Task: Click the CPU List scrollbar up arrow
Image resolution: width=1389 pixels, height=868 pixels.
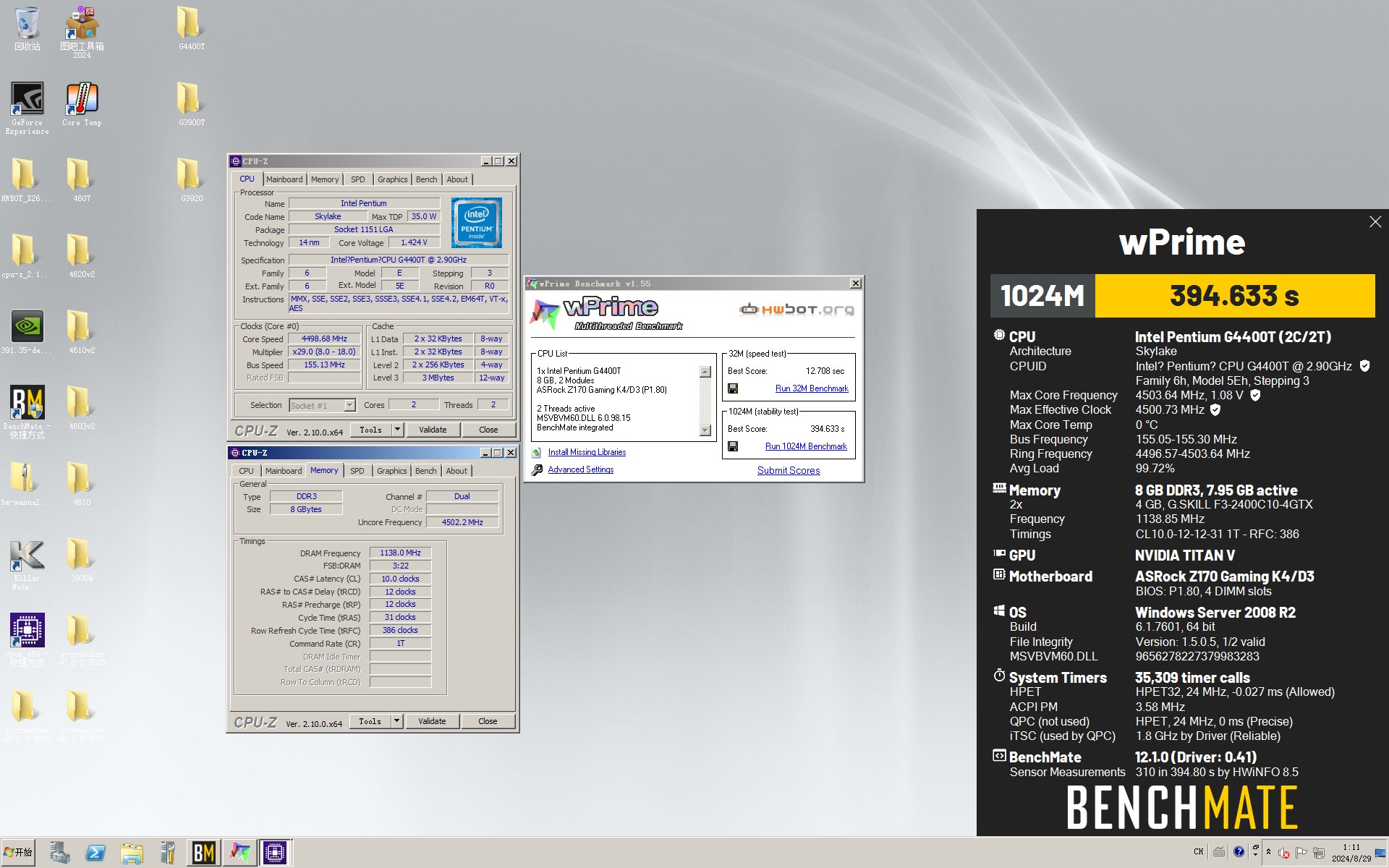Action: point(705,372)
